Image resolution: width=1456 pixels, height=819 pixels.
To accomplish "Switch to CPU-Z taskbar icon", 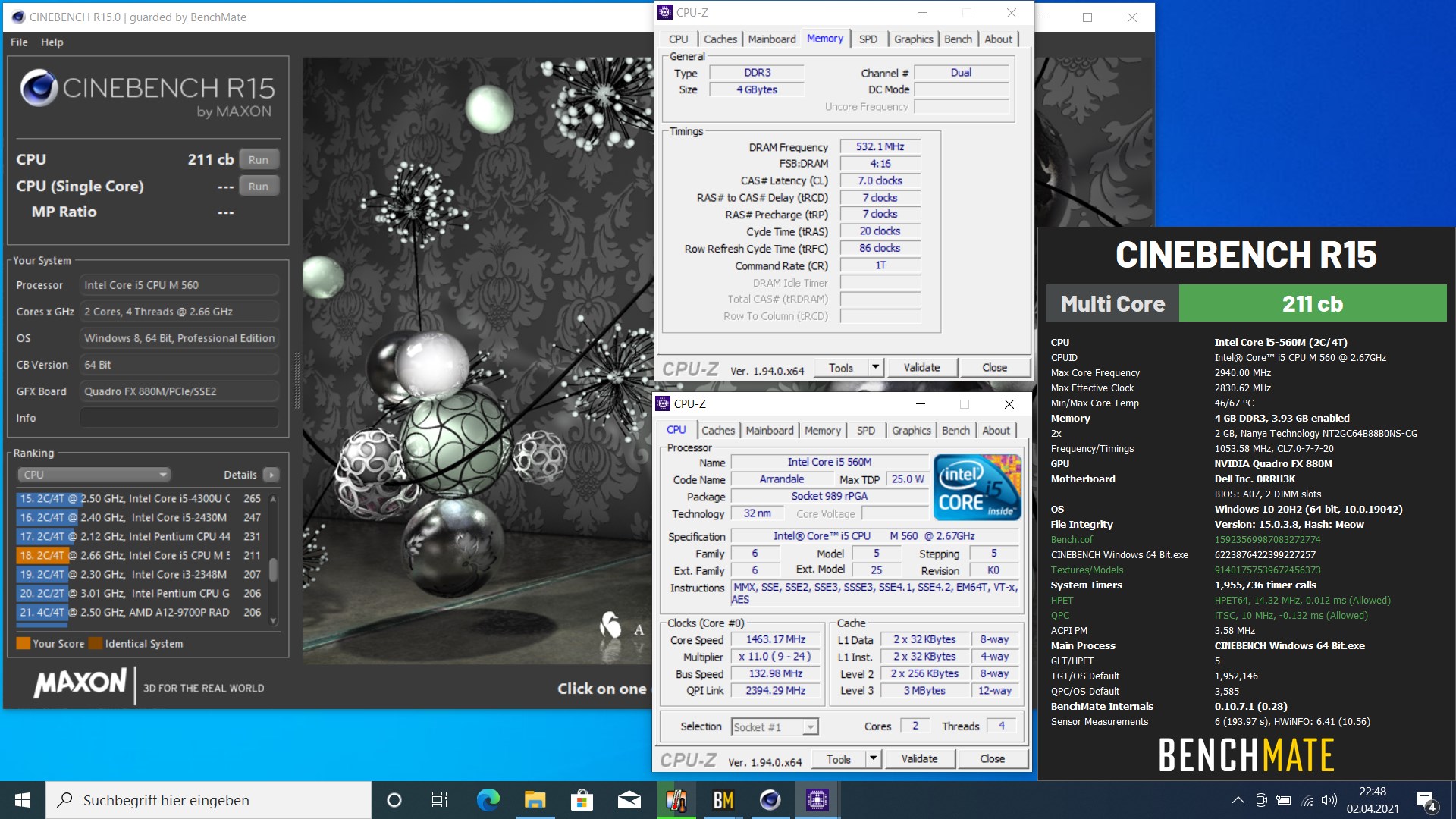I will point(817,800).
